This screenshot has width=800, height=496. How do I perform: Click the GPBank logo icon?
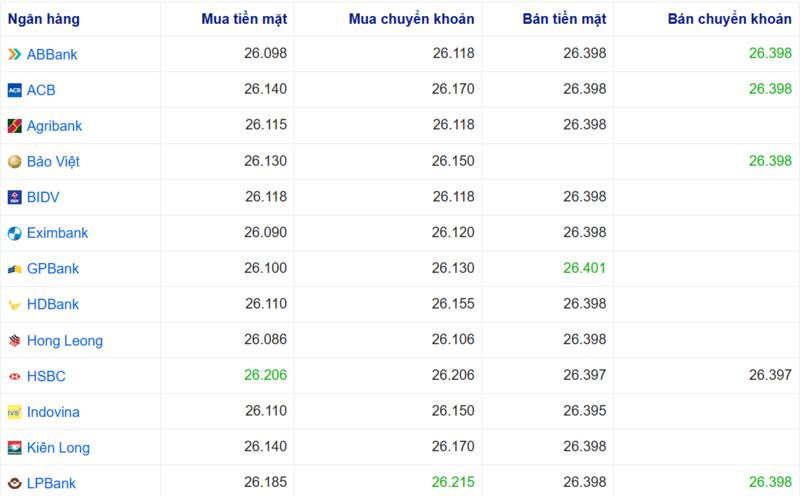(14, 269)
